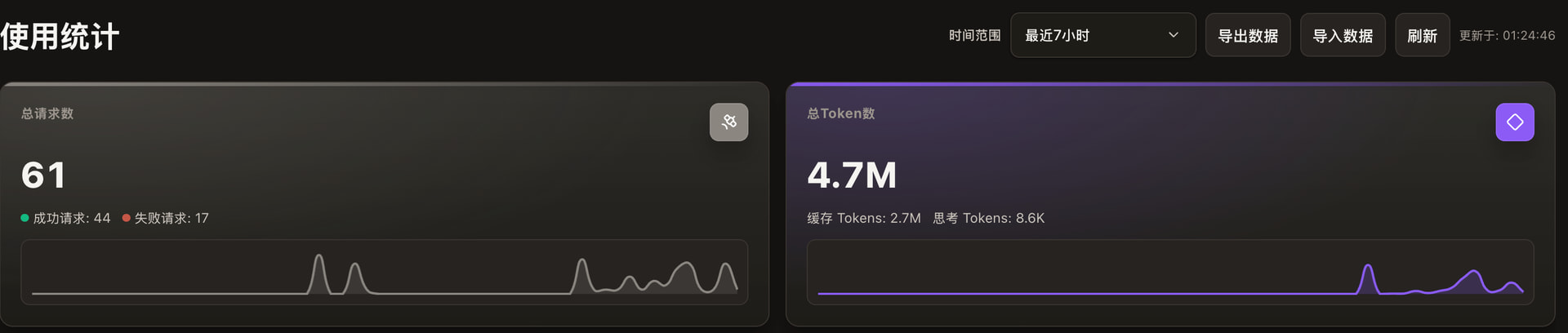1568x333 pixels.
Task: Click the purple diamond icon in 总Token数 card
Action: pyautogui.click(x=1514, y=122)
